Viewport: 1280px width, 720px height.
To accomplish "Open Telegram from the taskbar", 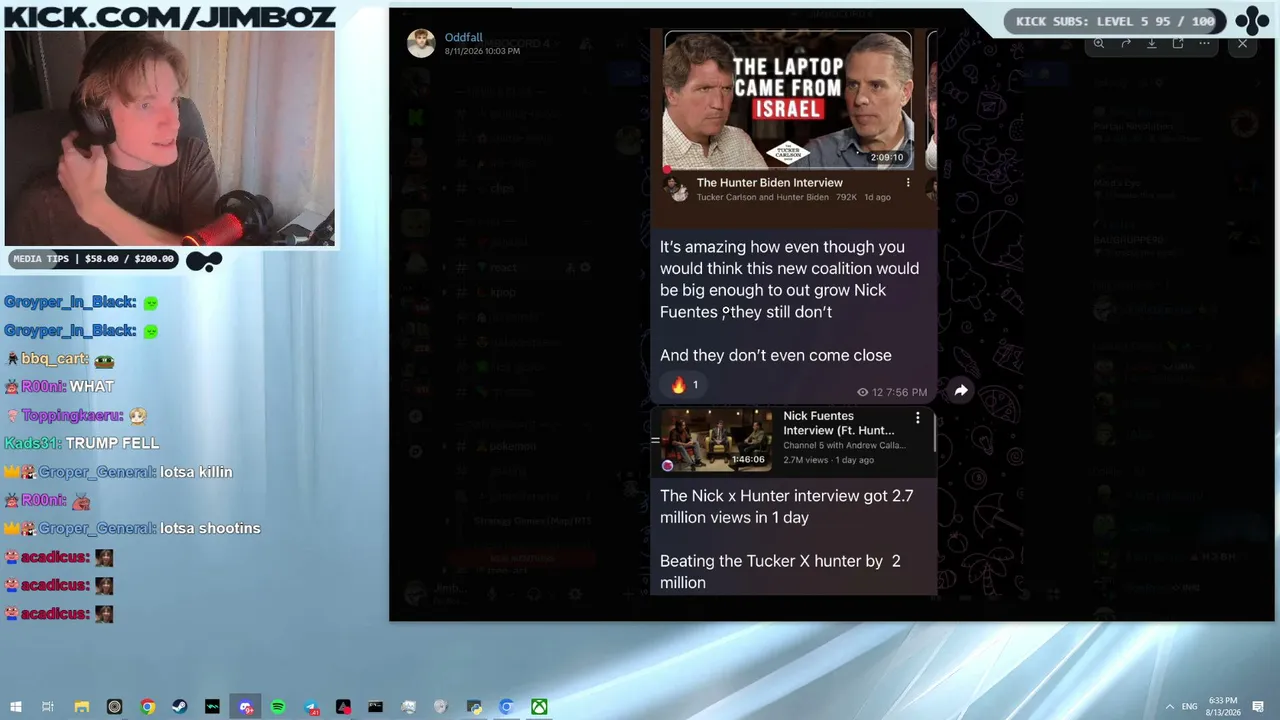I will point(311,707).
